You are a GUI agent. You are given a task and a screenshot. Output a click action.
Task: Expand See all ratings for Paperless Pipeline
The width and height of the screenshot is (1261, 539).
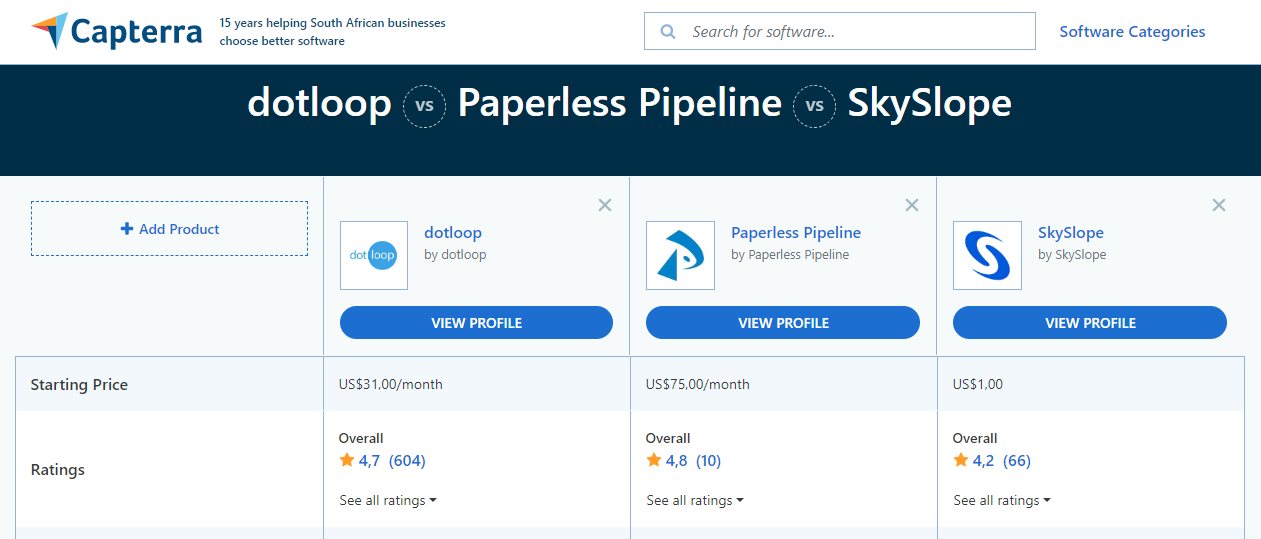695,500
